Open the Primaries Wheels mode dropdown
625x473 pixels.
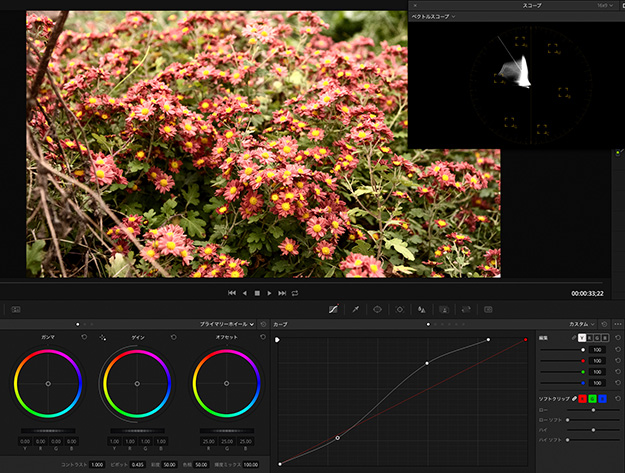(x=230, y=324)
